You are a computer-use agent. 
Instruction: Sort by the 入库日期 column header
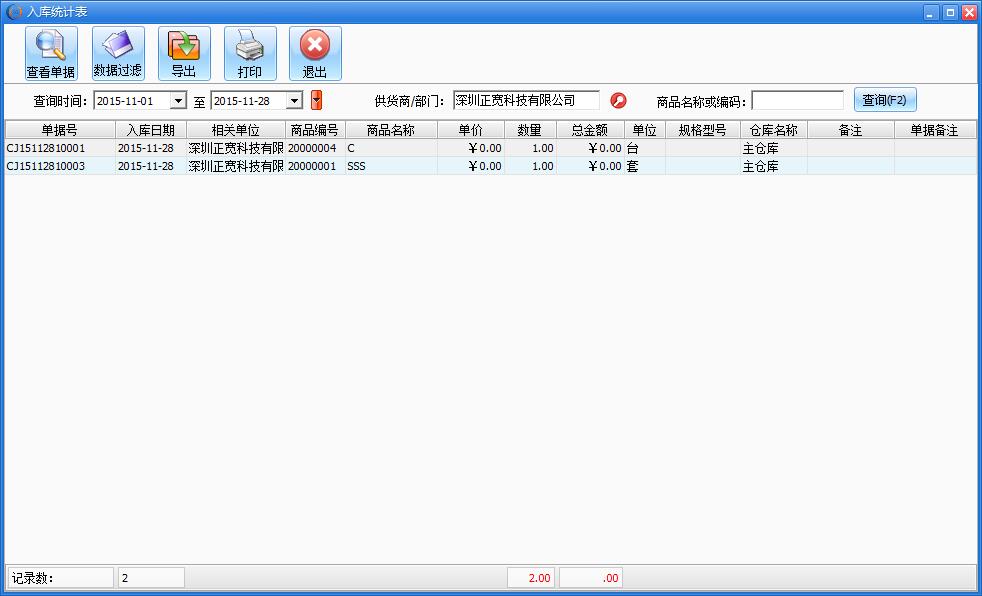(151, 130)
